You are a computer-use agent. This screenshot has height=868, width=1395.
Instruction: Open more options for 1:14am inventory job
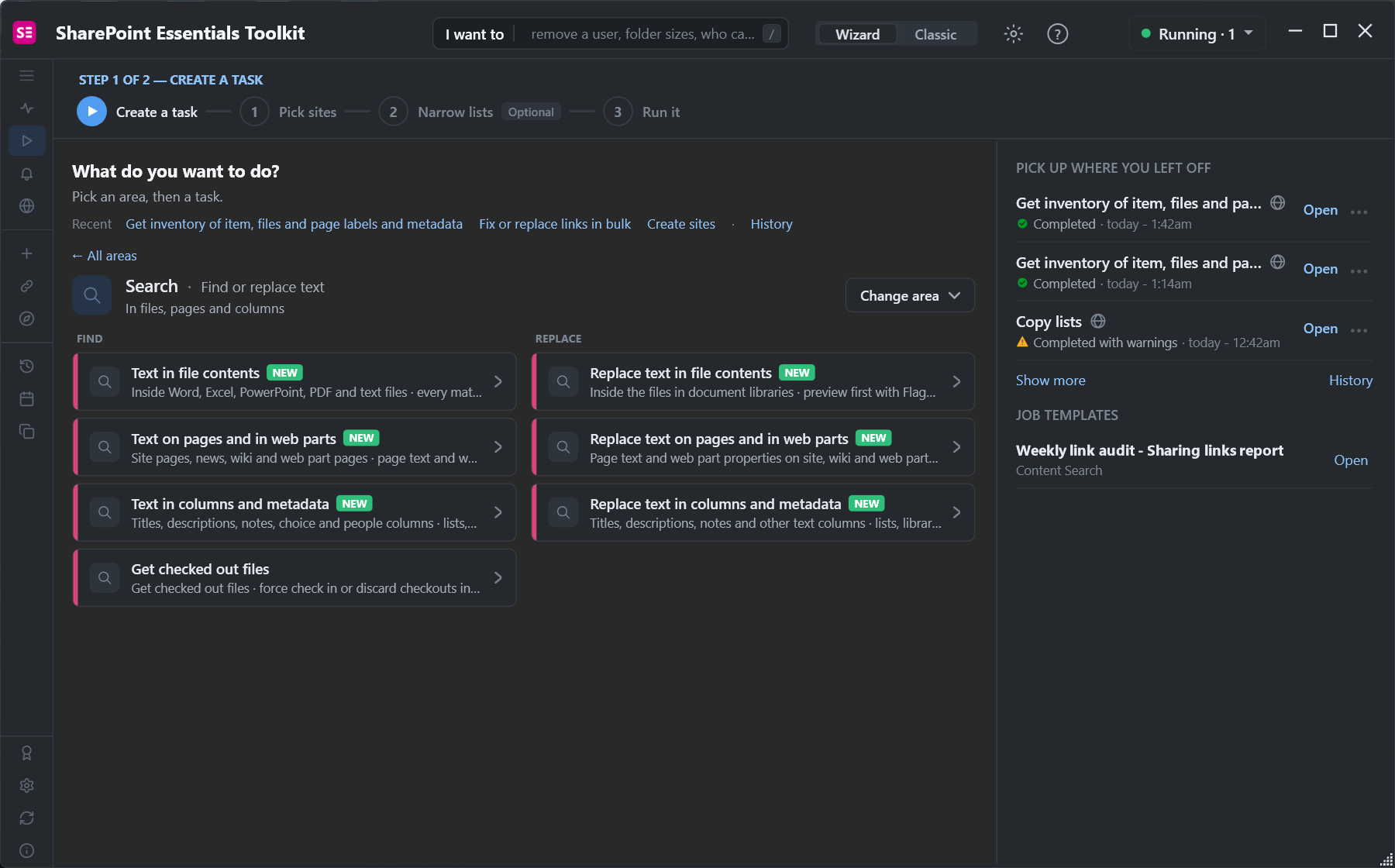point(1359,271)
